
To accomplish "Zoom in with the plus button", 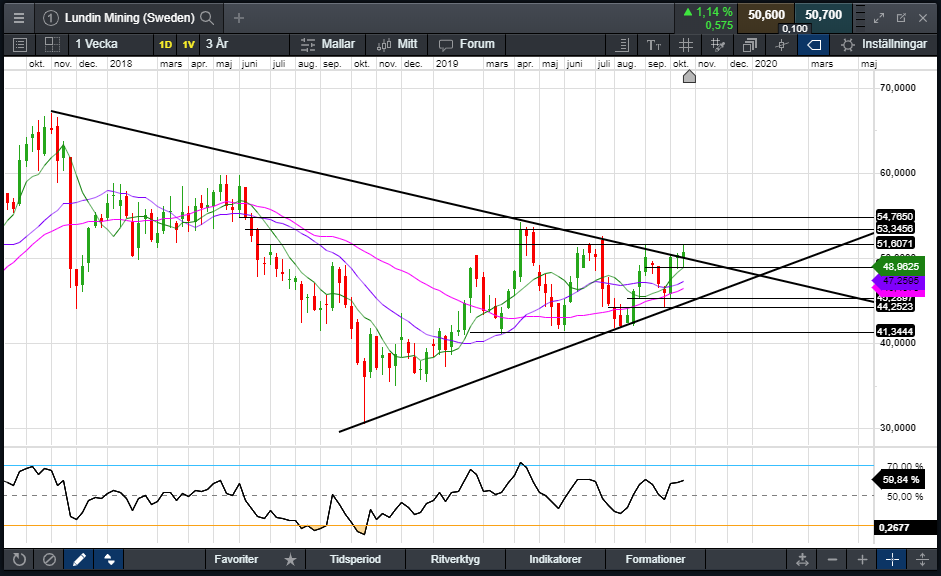I will click(x=862, y=560).
